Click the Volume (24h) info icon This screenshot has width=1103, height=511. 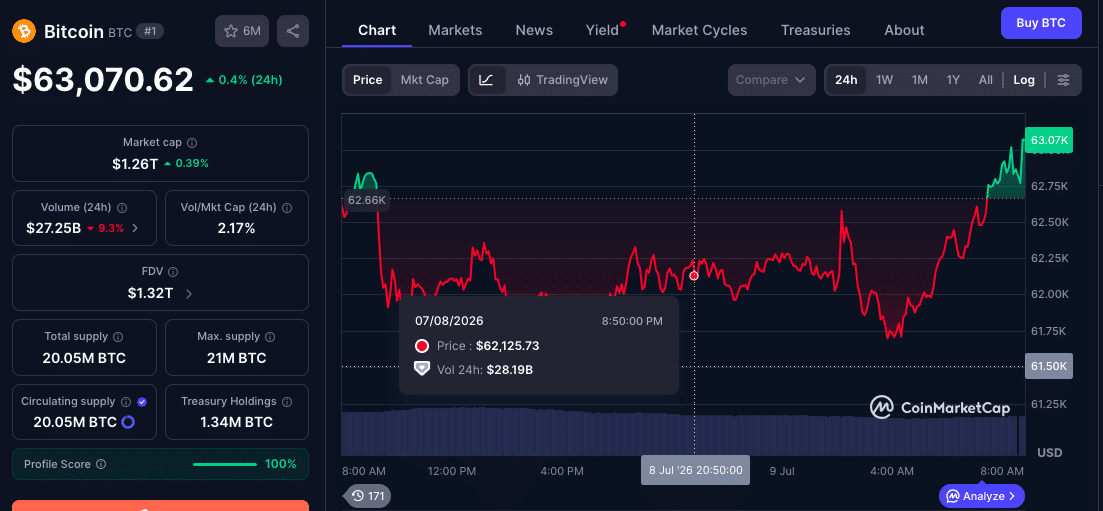pyautogui.click(x=122, y=208)
